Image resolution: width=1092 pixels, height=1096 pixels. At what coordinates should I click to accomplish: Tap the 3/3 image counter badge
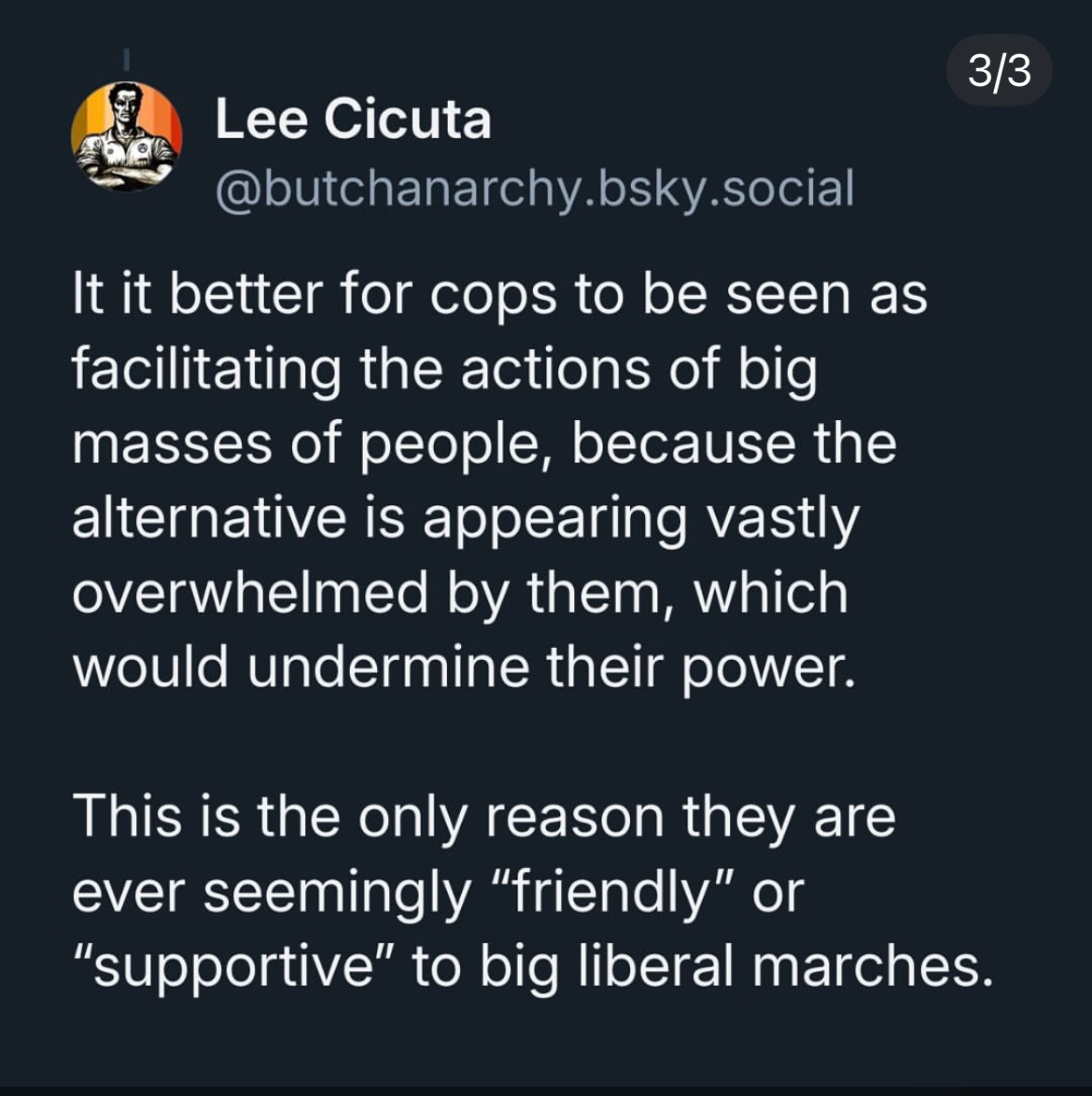[999, 70]
